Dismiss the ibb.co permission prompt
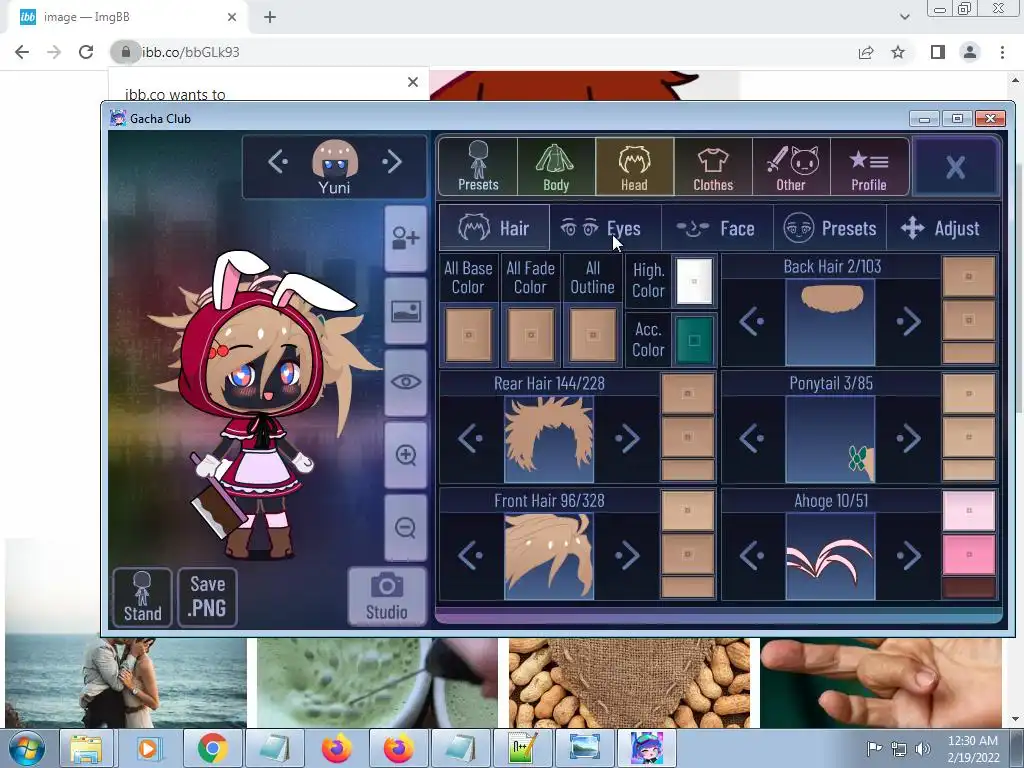Viewport: 1024px width, 768px height. pyautogui.click(x=413, y=82)
